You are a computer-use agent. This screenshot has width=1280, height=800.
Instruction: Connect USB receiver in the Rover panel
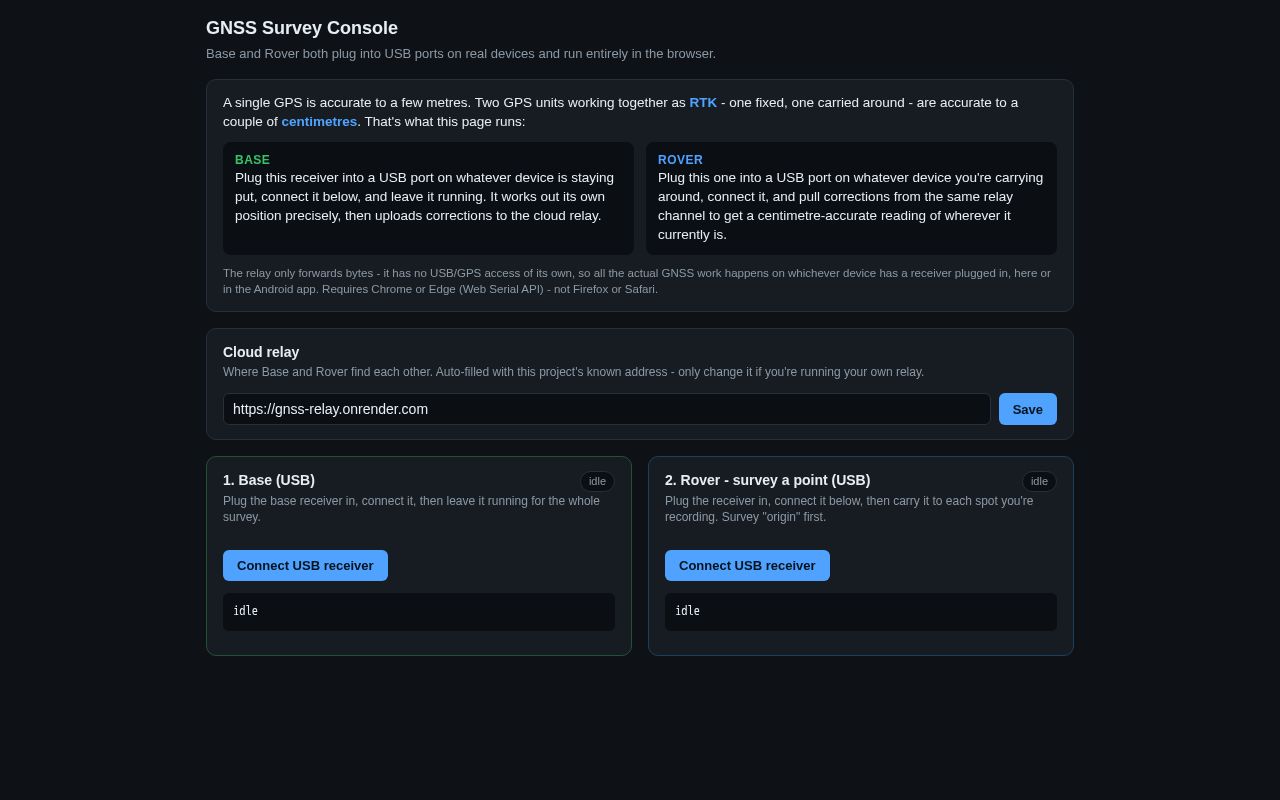pyautogui.click(x=747, y=565)
